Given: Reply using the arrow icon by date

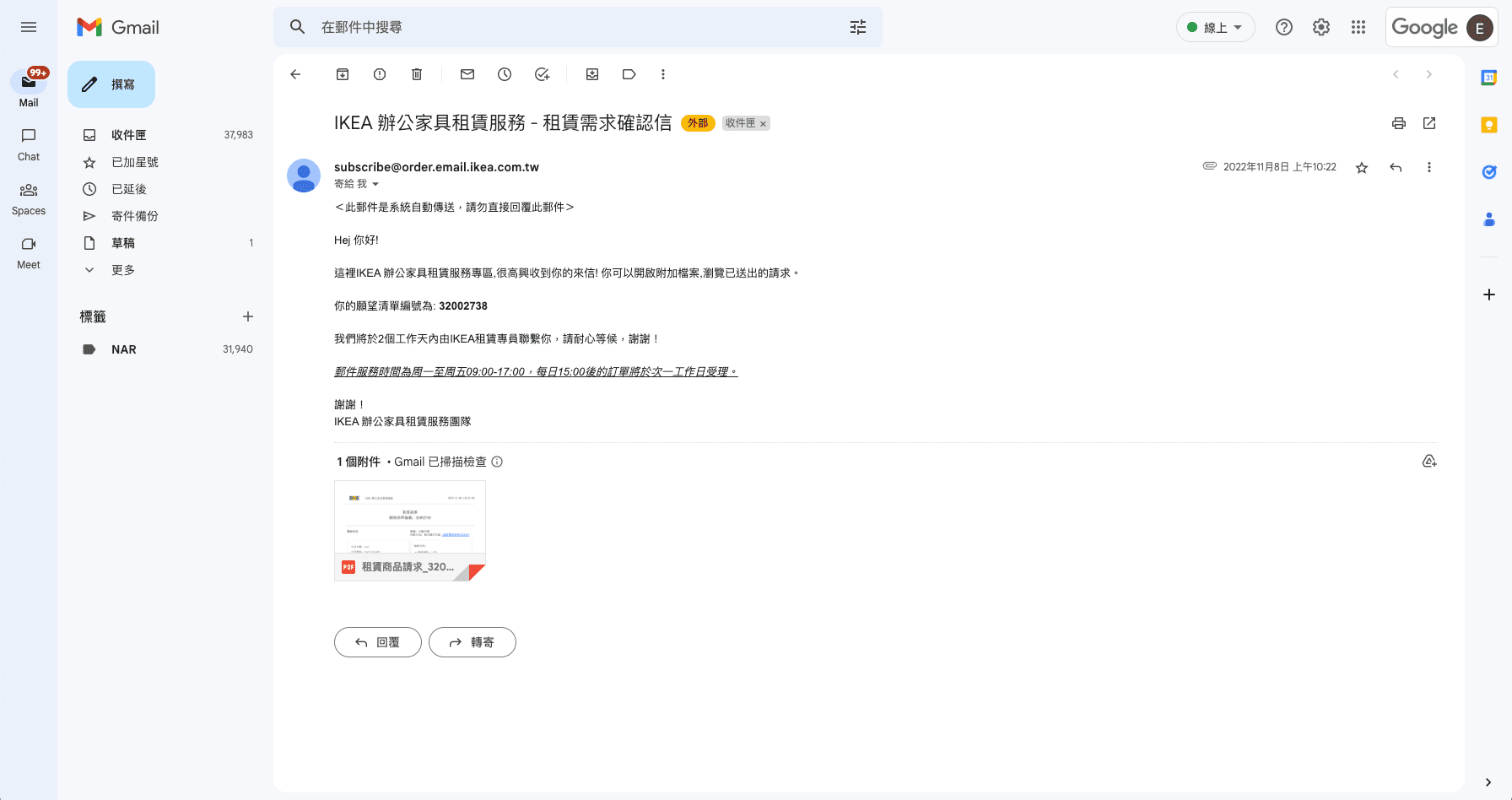Looking at the screenshot, I should pyautogui.click(x=1396, y=167).
